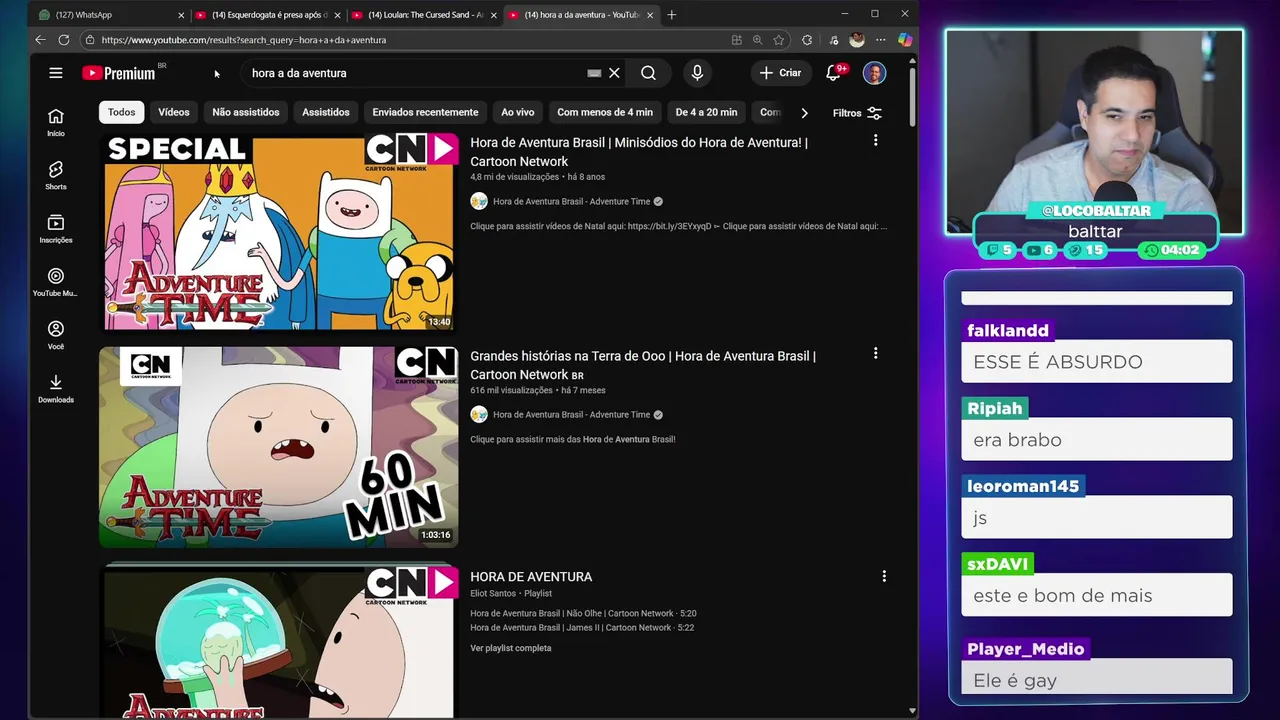Open Downloads in the sidebar
Image resolution: width=1280 pixels, height=720 pixels.
56,388
